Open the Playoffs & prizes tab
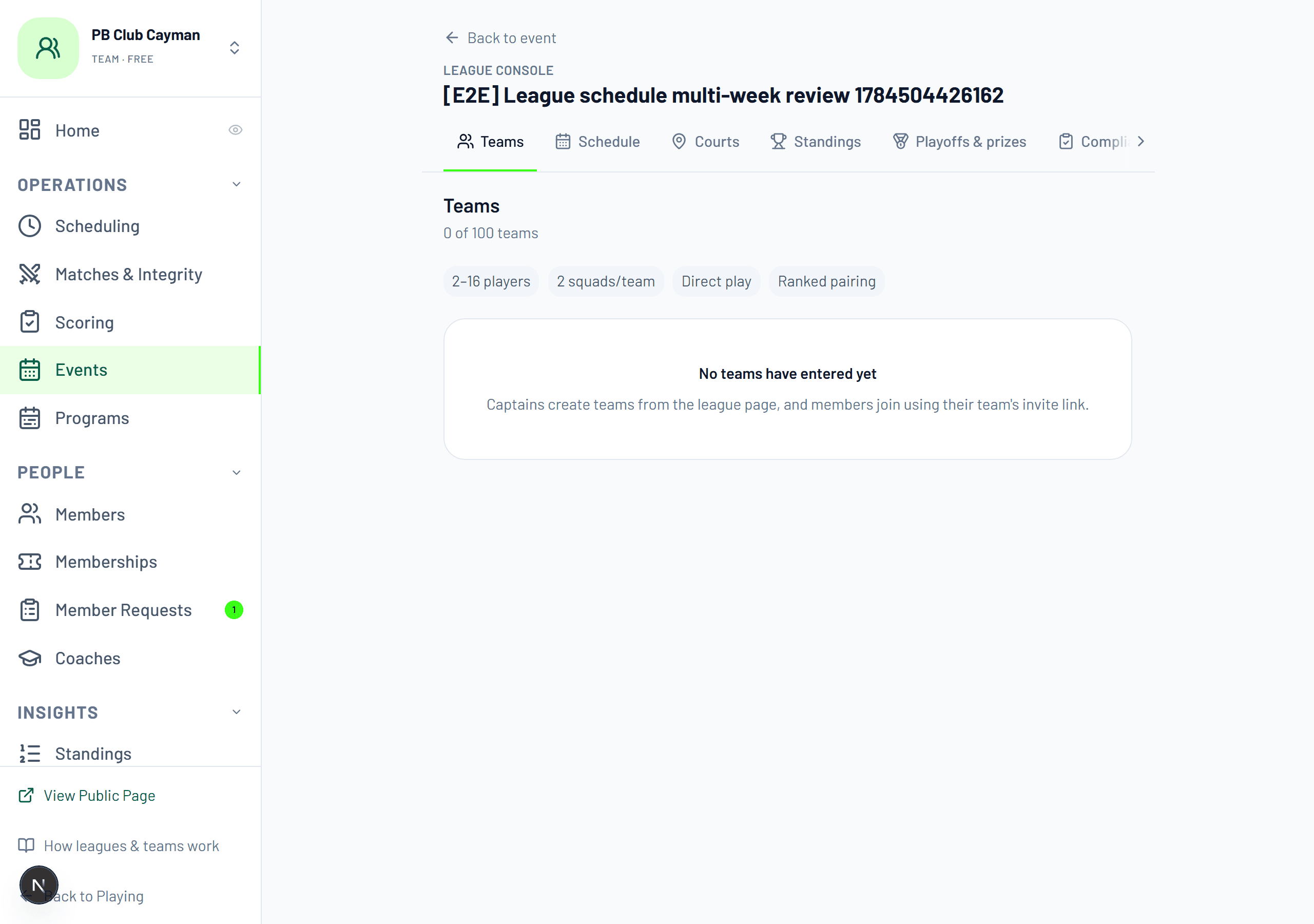This screenshot has width=1314, height=924. pyautogui.click(x=960, y=141)
